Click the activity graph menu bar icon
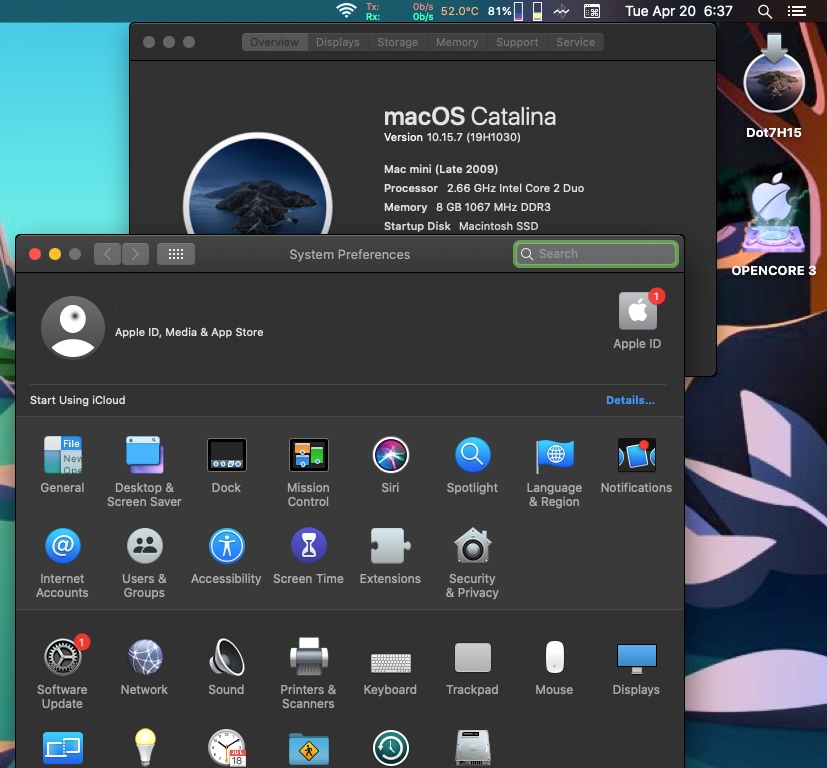This screenshot has height=768, width=827. click(x=561, y=11)
